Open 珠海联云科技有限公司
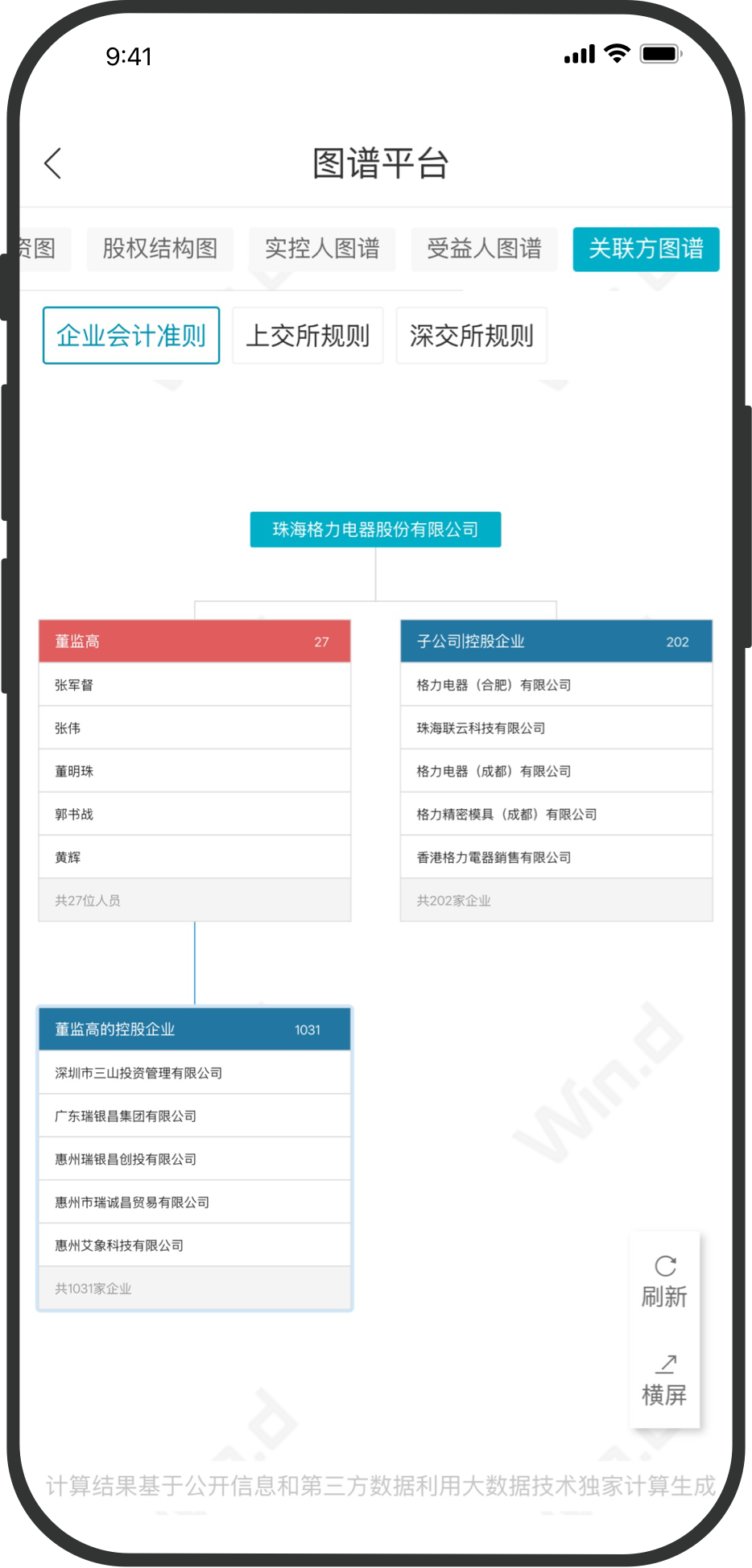 coord(556,728)
